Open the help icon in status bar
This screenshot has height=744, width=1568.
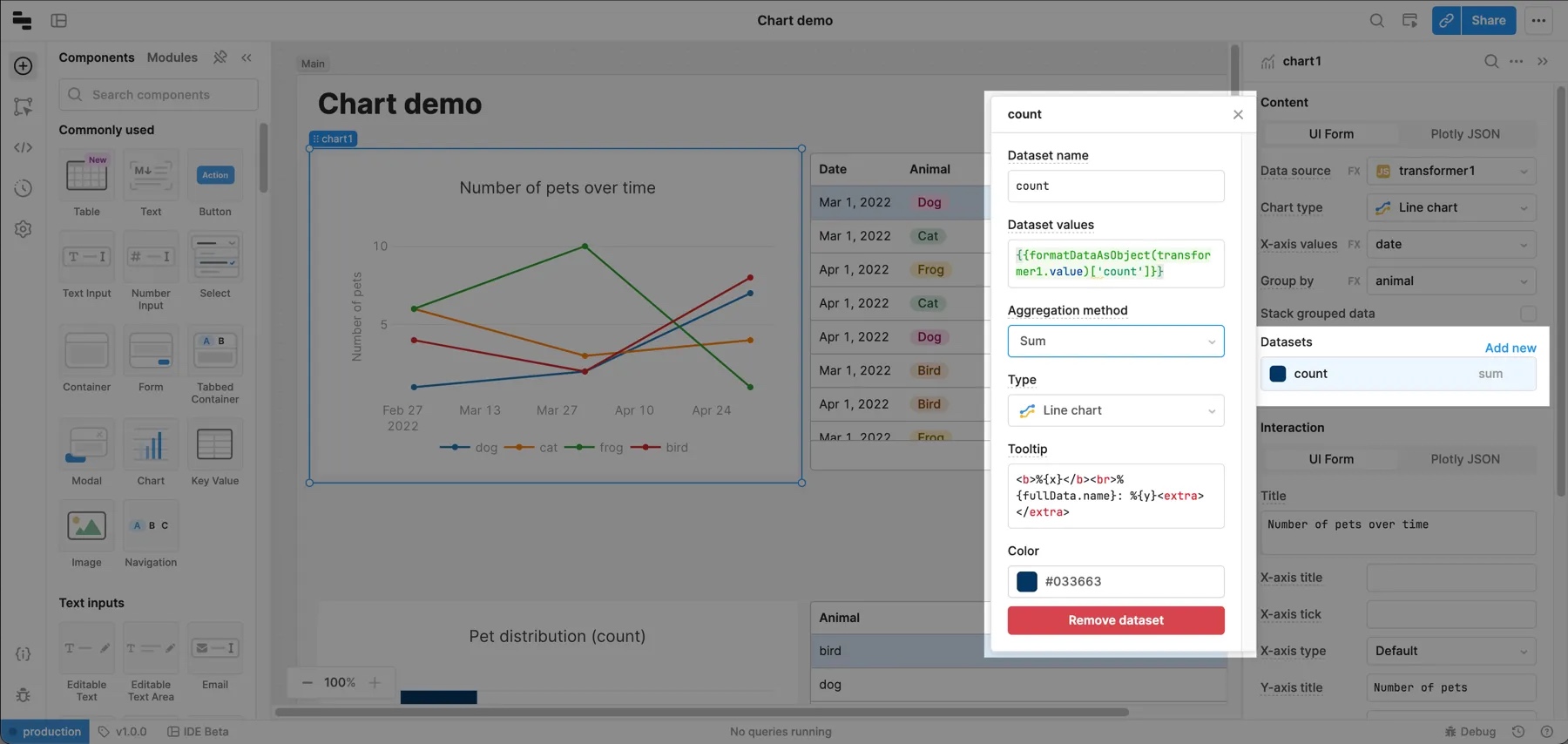click(1546, 732)
